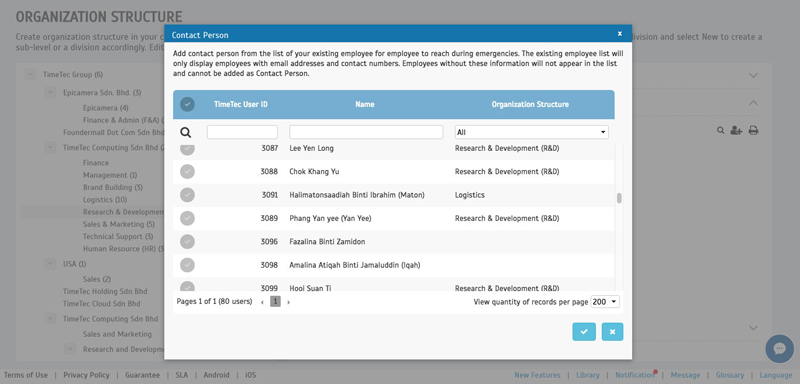Close the Contact Person dialog header
Screen dimensions: 800x384
(x=620, y=34)
